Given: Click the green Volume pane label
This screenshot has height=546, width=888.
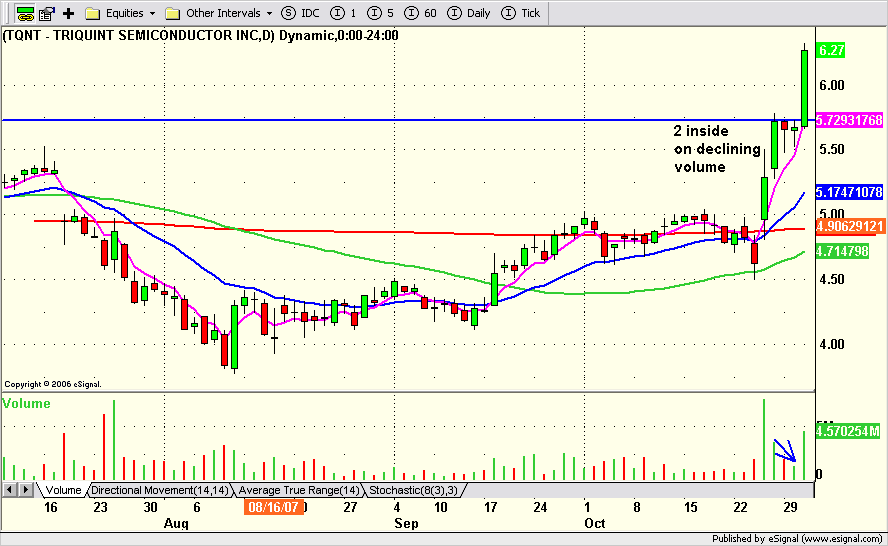Looking at the screenshot, I should coord(27,404).
